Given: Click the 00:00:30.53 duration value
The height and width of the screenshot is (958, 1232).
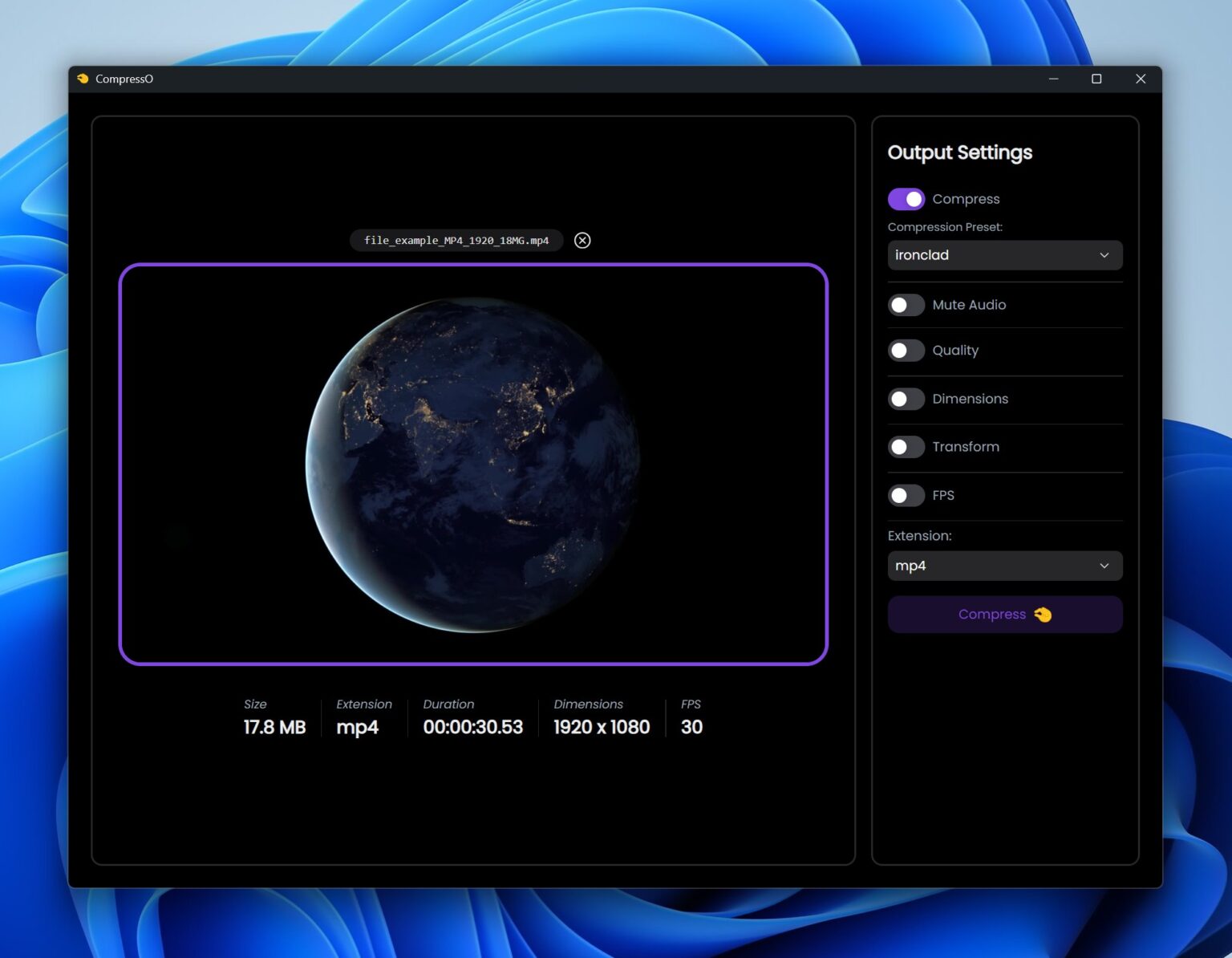Looking at the screenshot, I should [x=472, y=727].
